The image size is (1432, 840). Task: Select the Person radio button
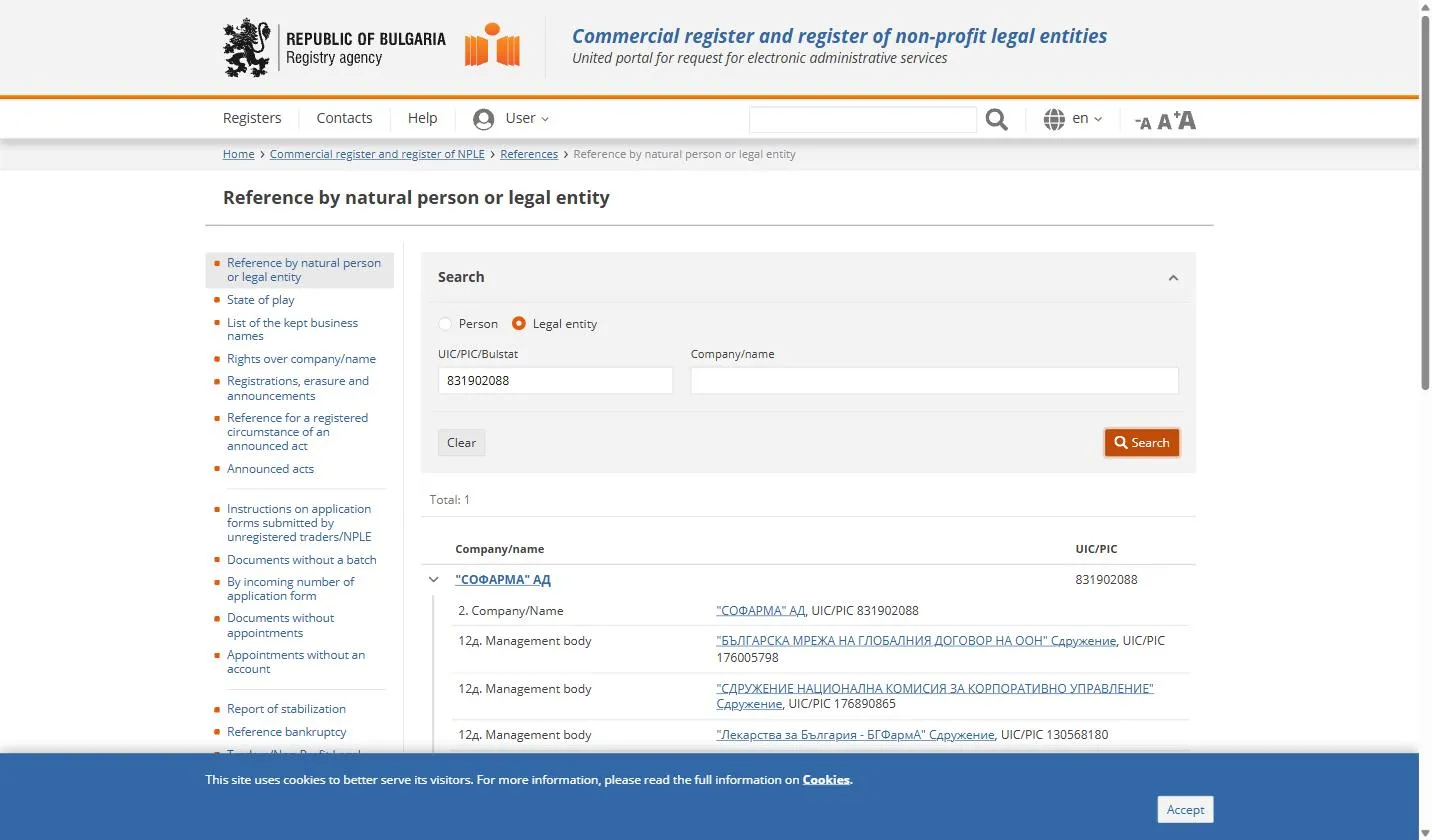point(445,324)
